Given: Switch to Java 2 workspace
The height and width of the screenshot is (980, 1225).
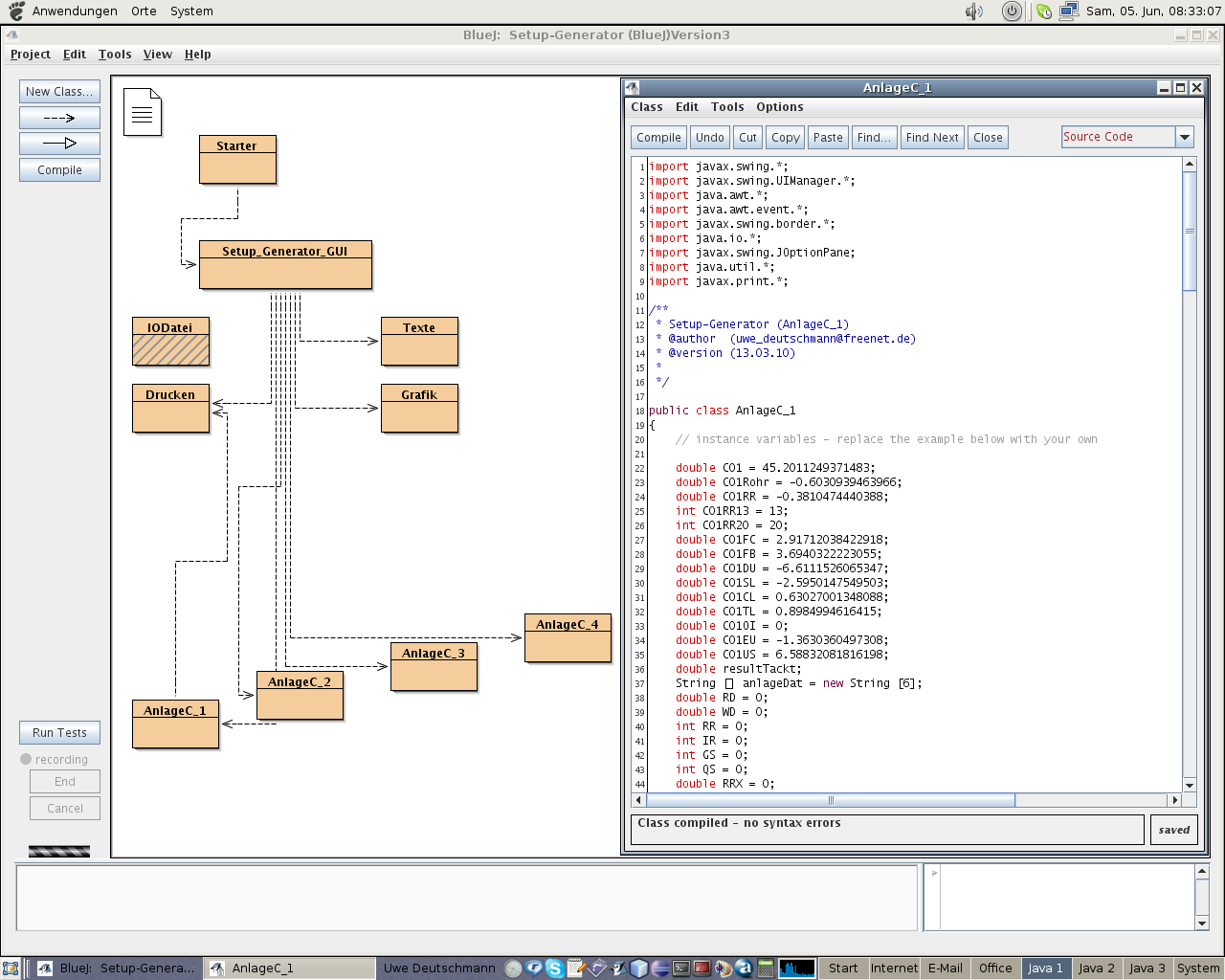Looking at the screenshot, I should click(x=1097, y=969).
